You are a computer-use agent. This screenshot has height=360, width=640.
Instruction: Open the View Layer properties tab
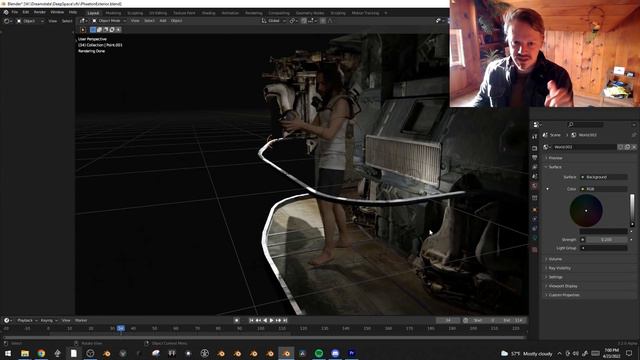[x=535, y=167]
